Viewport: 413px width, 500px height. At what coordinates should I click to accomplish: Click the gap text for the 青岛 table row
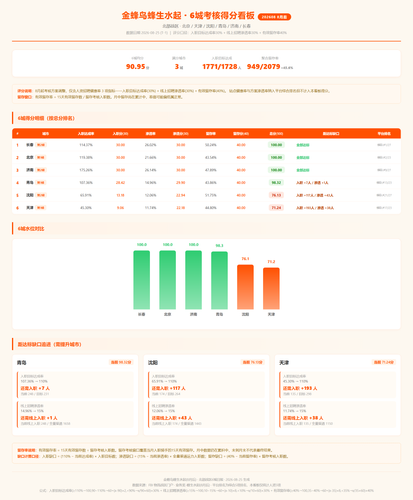click(x=312, y=183)
